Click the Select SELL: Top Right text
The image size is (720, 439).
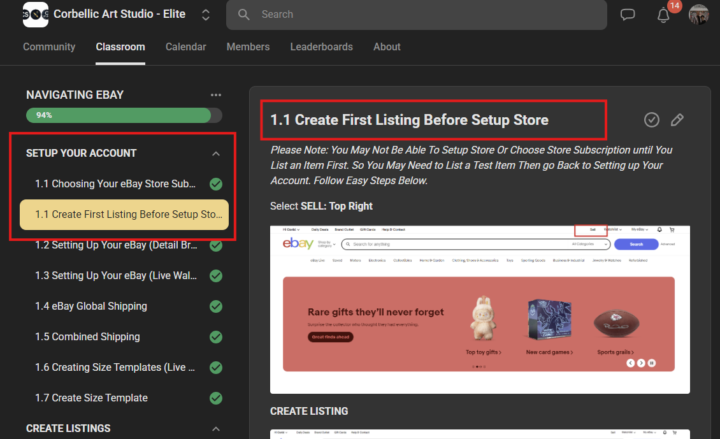pos(321,206)
